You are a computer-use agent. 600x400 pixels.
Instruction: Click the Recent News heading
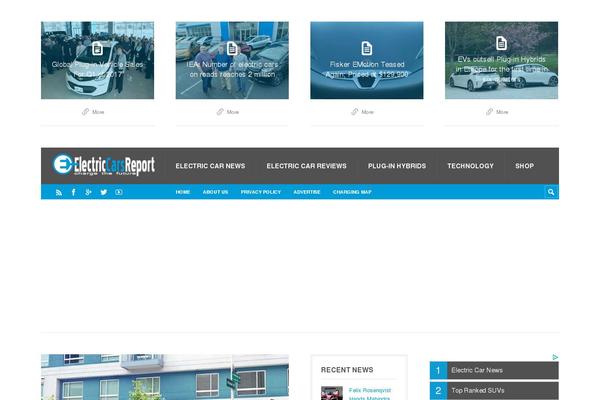[347, 370]
